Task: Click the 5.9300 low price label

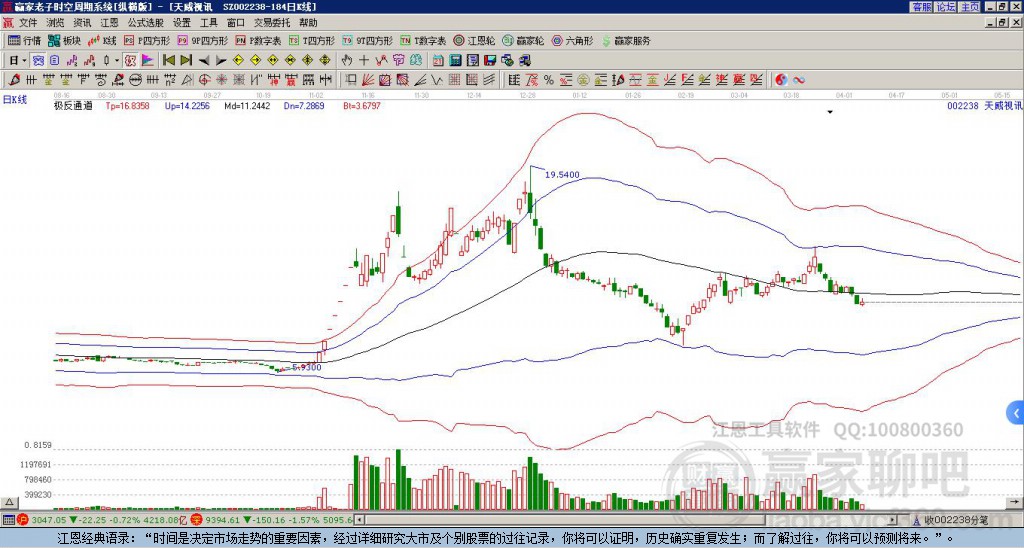Action: [x=306, y=367]
